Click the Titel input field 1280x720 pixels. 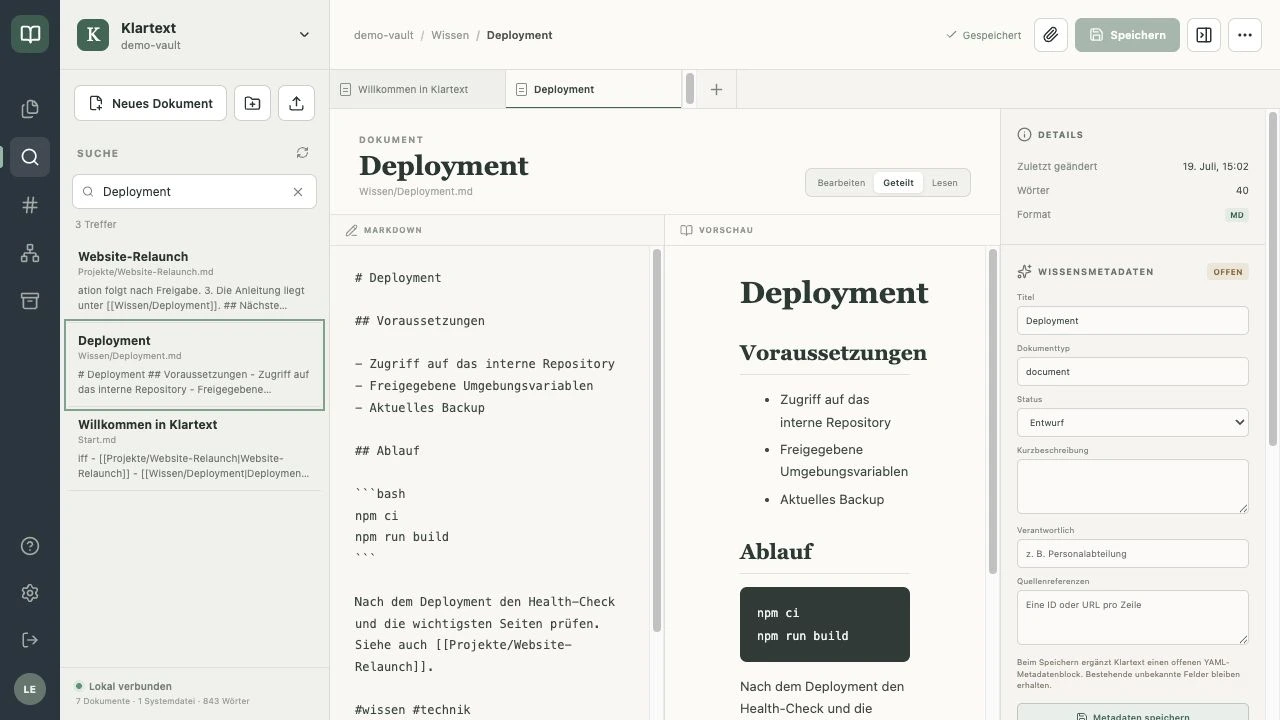[x=1132, y=321]
